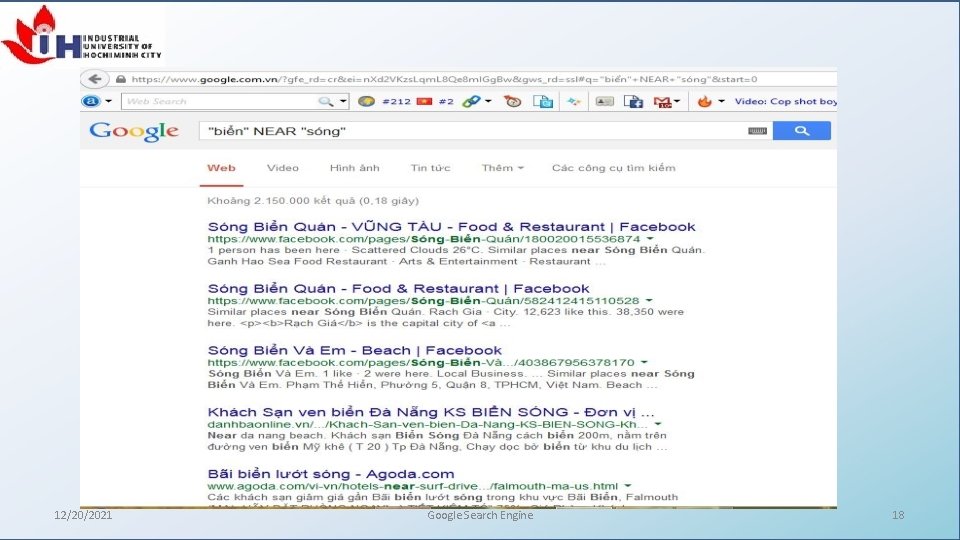Image resolution: width=960 pixels, height=540 pixels.
Task: Click the shopping bag toolbar icon
Action: click(x=543, y=101)
